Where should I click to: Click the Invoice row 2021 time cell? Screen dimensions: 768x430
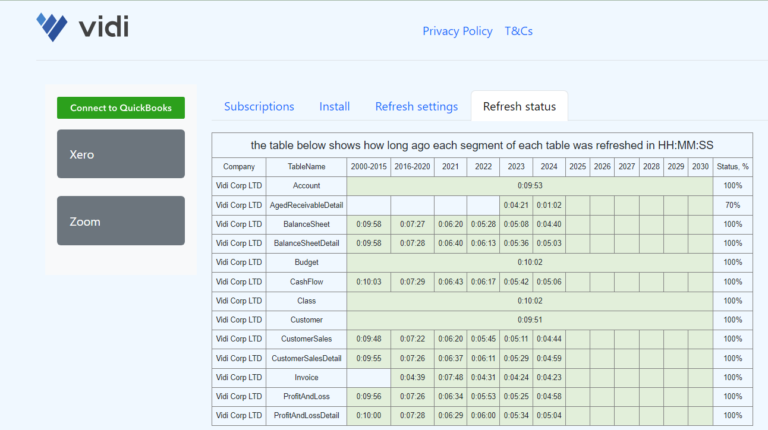click(452, 378)
